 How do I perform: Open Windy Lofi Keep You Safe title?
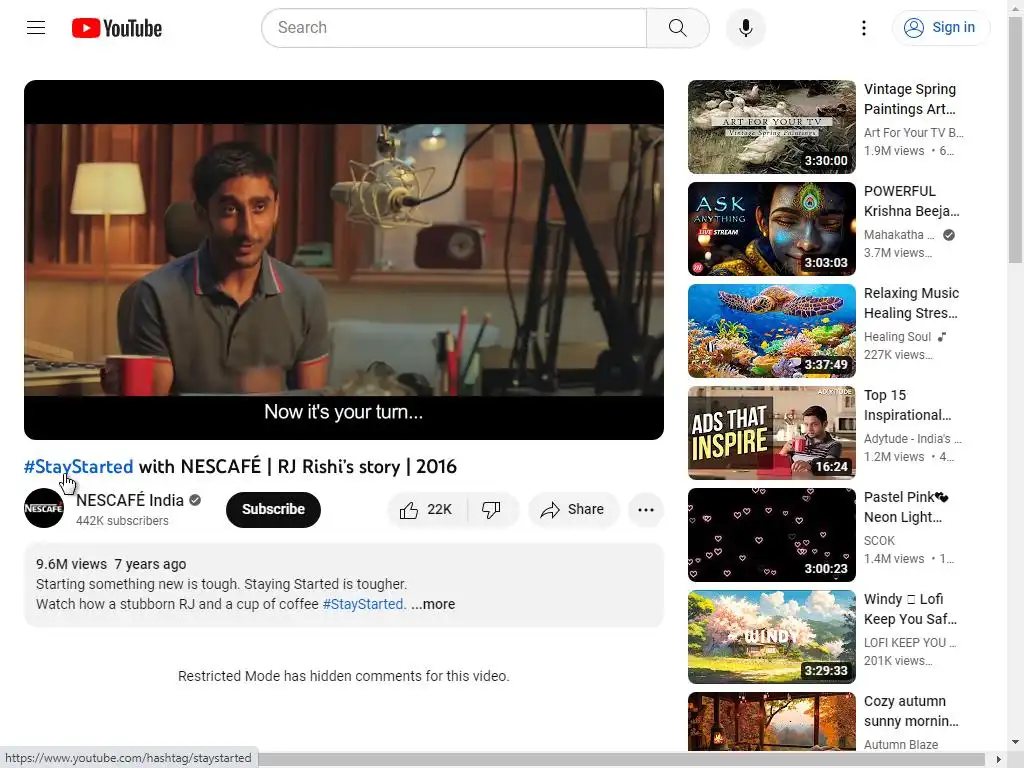coord(910,609)
